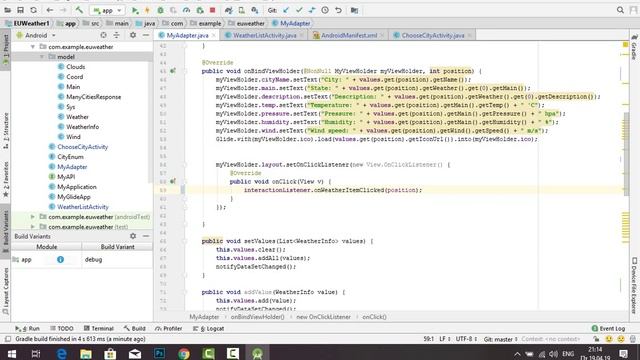Save all files with the floppy disk icon
Viewport: 640px width, 360px height.
[x=20, y=10]
